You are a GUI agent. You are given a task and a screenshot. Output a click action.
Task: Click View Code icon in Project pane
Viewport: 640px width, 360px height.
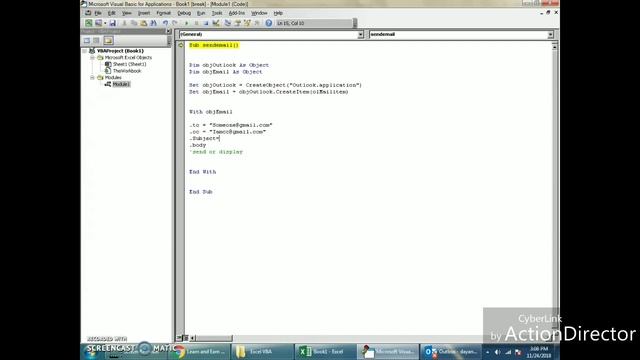pyautogui.click(x=87, y=40)
